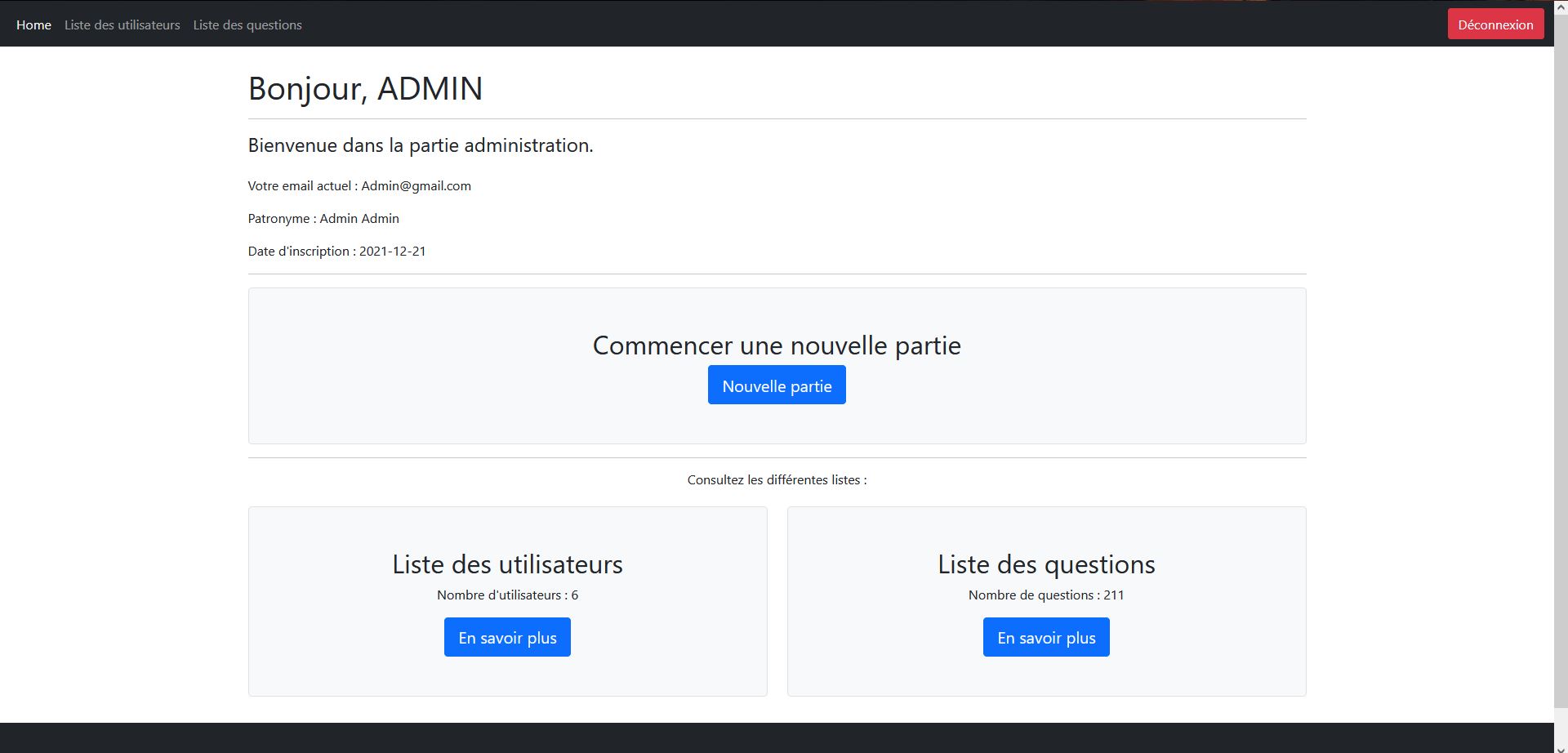1568x753 pixels.
Task: Click En savoir plus under Liste des utilisateurs
Action: [507, 637]
